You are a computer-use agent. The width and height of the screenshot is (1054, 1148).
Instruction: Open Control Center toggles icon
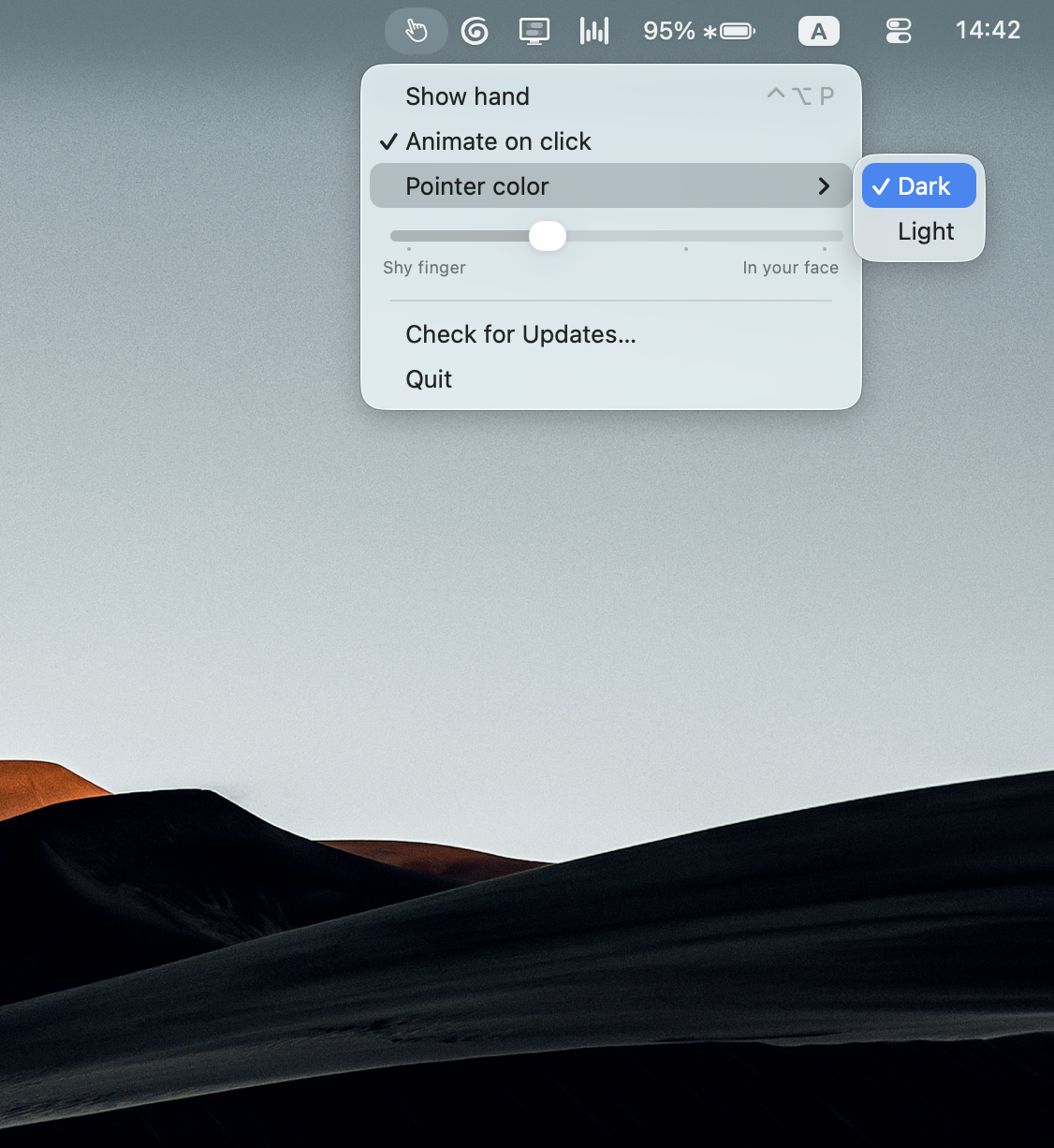click(899, 32)
